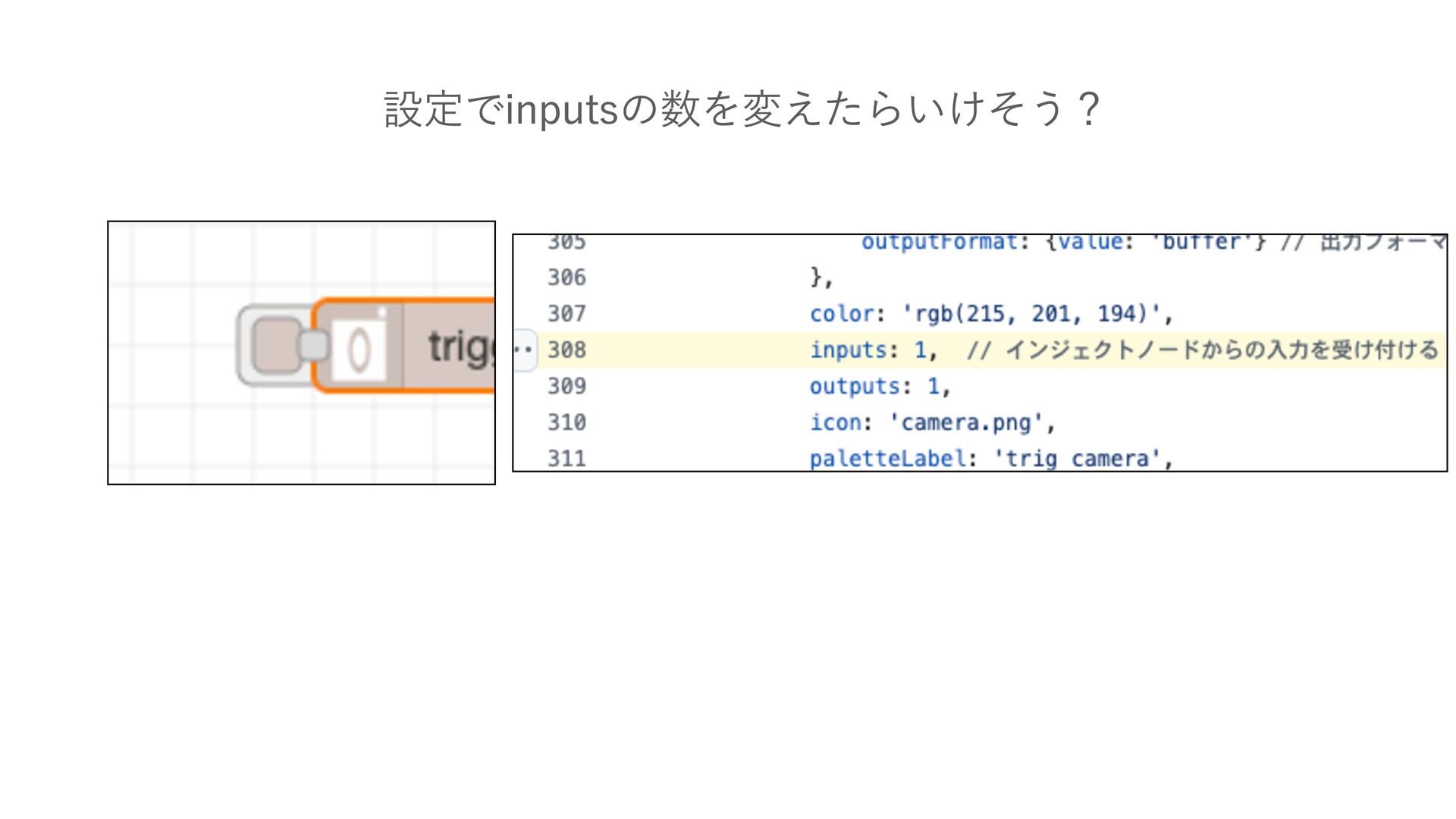Expand the ellipsis marker beside line 308
The width and height of the screenshot is (1456, 819).
524,350
